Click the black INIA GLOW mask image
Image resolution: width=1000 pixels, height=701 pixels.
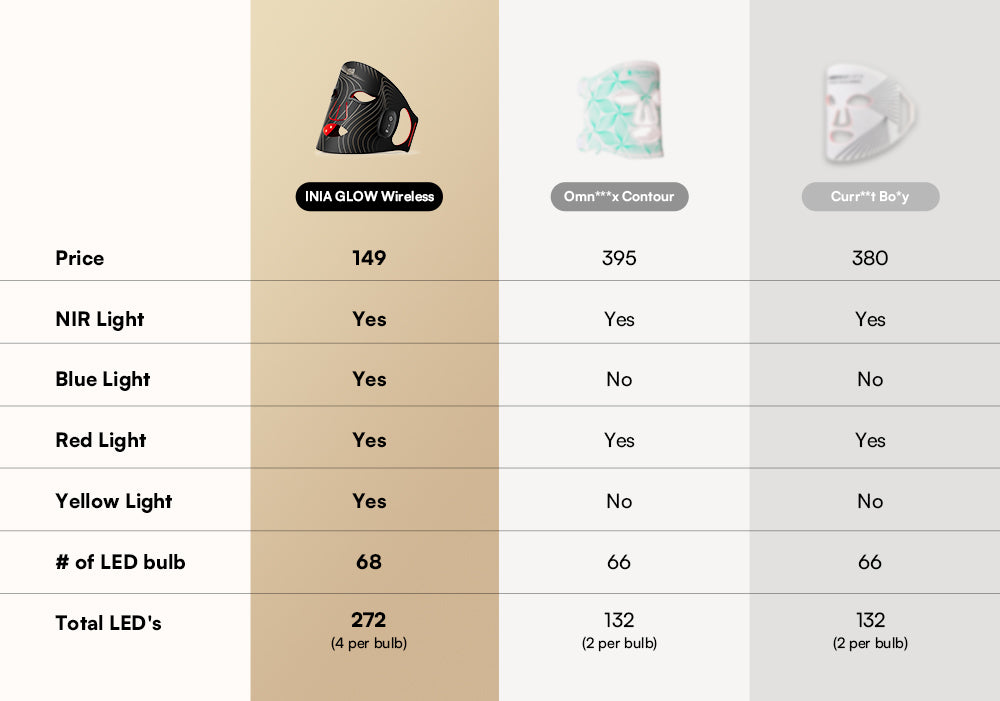pyautogui.click(x=368, y=110)
